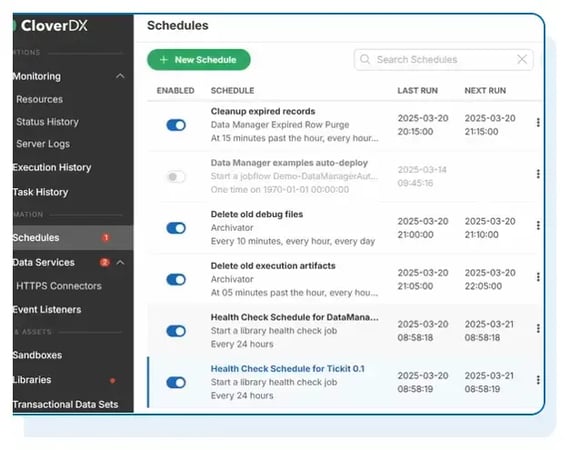Select Schedules in the sidebar
The width and height of the screenshot is (570, 450).
(73, 238)
